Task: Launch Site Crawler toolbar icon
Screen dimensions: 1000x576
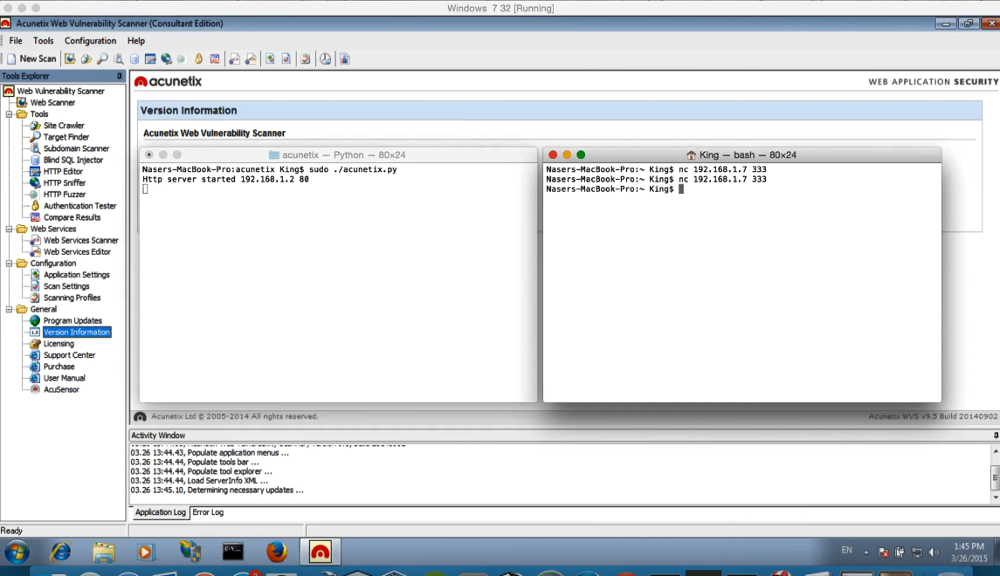Action: tap(86, 59)
